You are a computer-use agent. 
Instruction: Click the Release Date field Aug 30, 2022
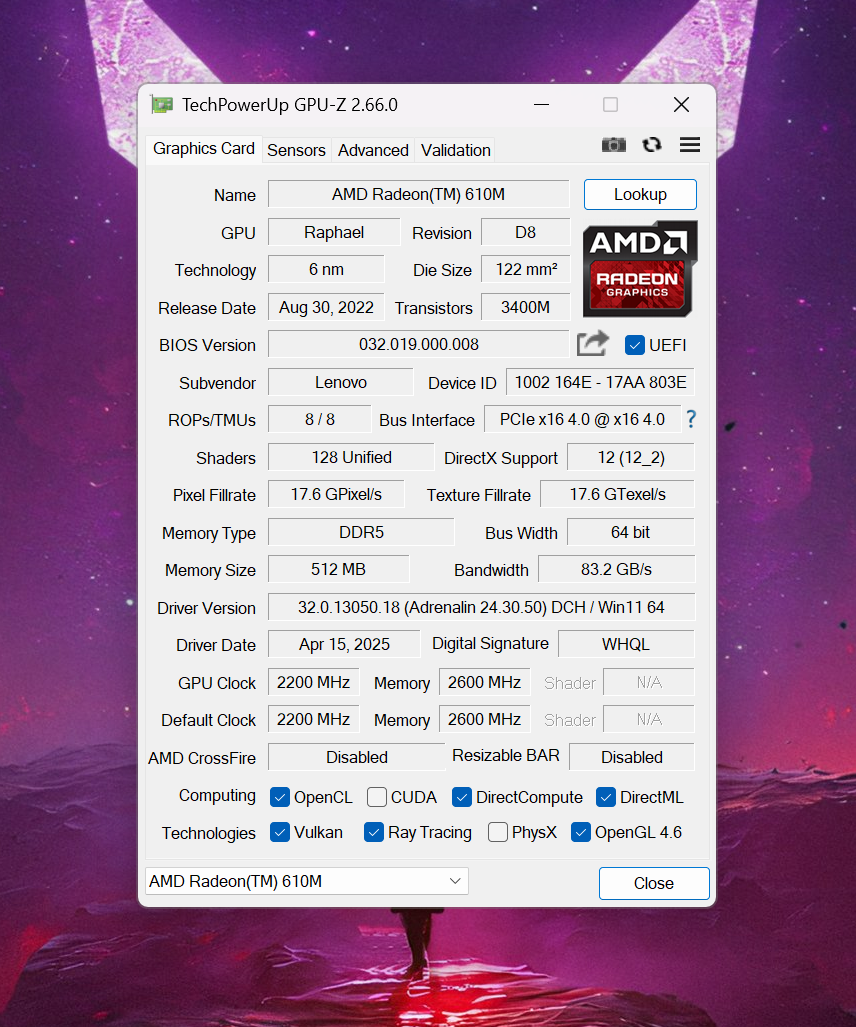[326, 307]
